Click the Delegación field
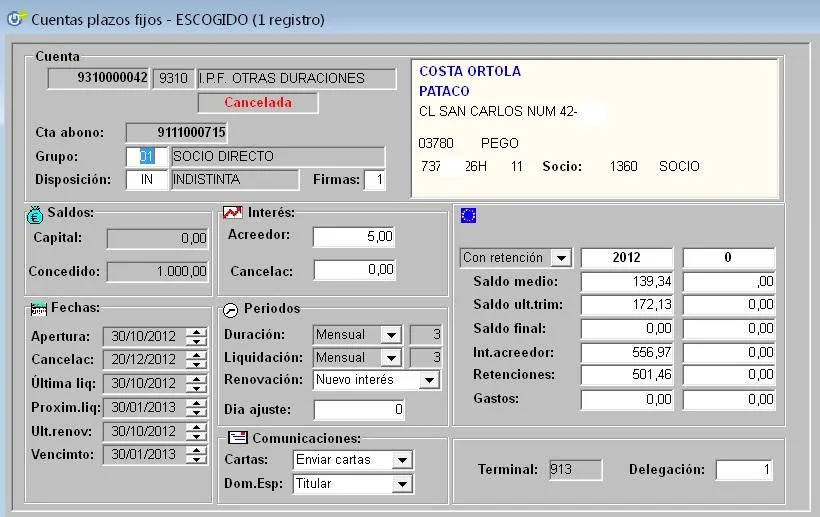Image resolution: width=820 pixels, height=517 pixels. 744,469
